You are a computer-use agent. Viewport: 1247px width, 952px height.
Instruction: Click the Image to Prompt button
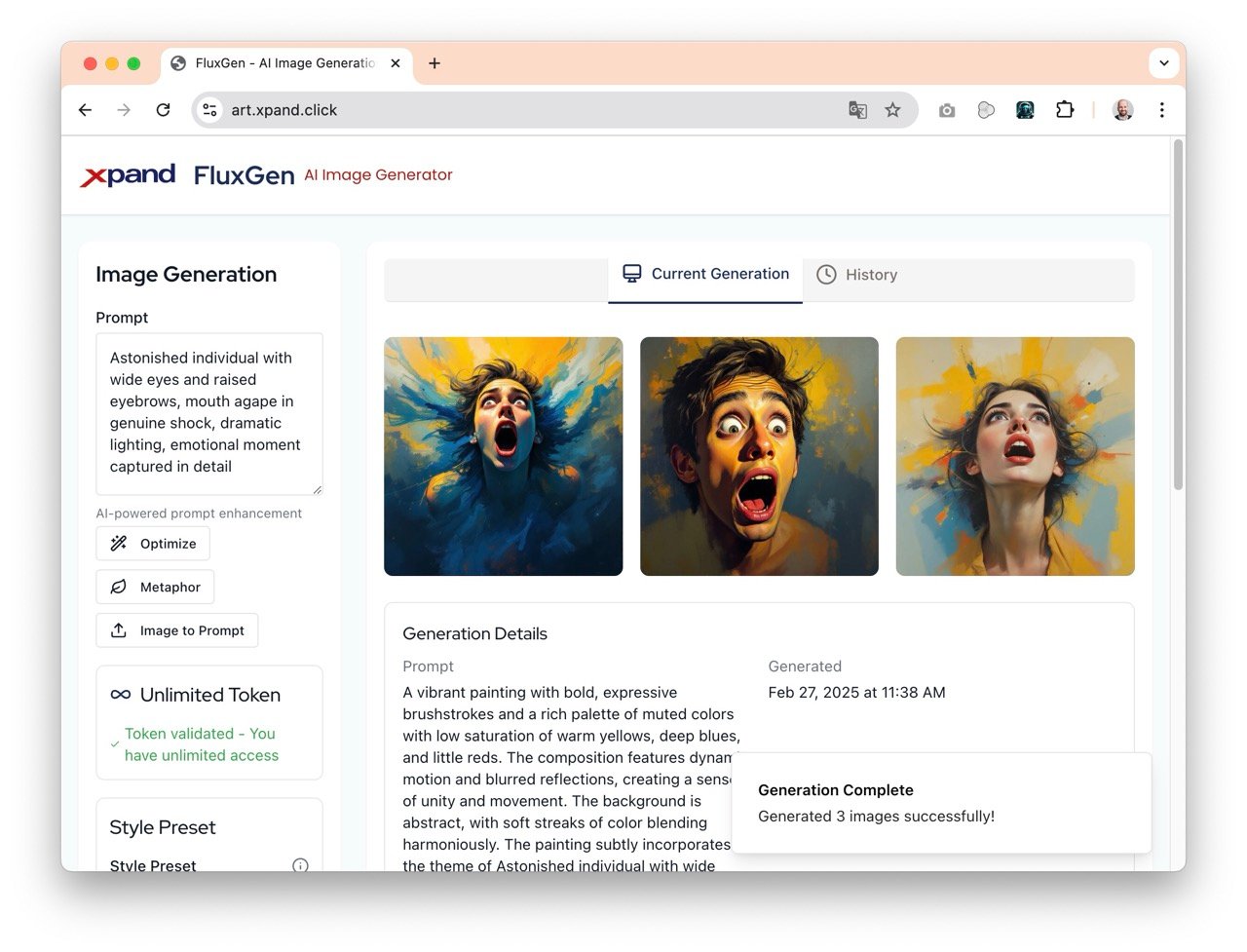[177, 630]
